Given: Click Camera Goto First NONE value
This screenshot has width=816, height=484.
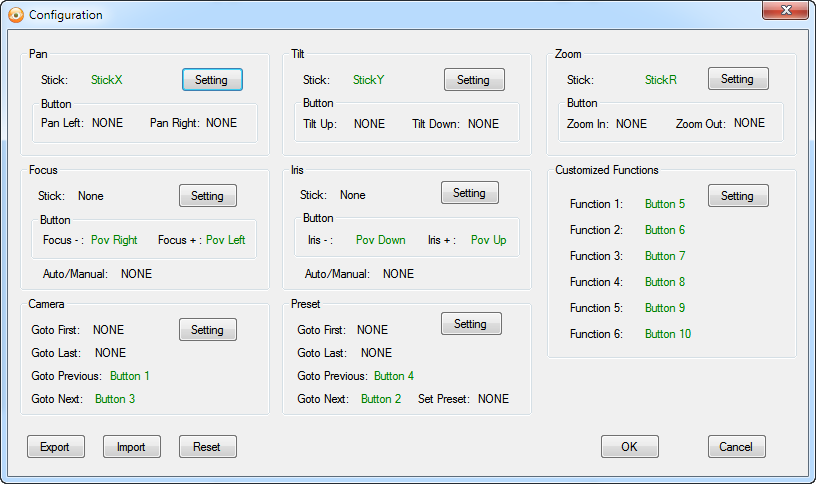Looking at the screenshot, I should click(108, 330).
